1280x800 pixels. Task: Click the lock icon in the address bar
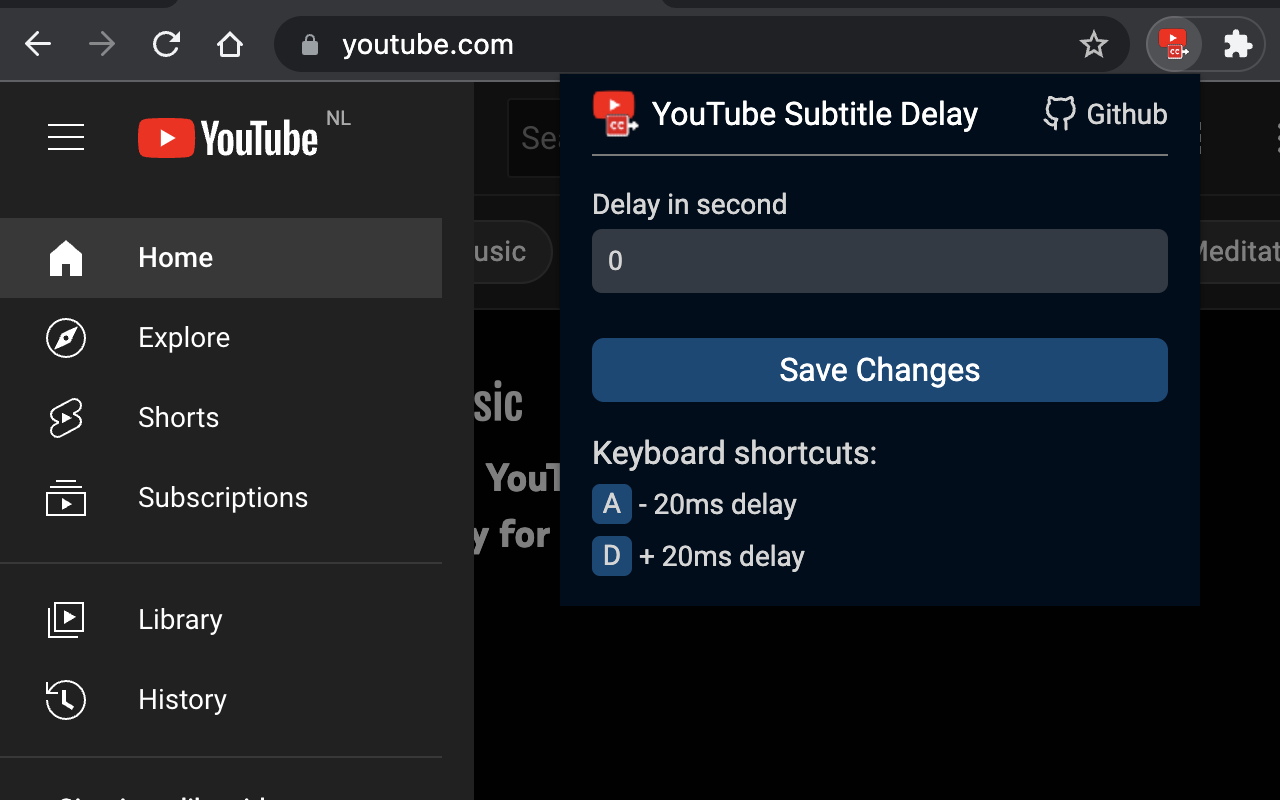tap(308, 44)
